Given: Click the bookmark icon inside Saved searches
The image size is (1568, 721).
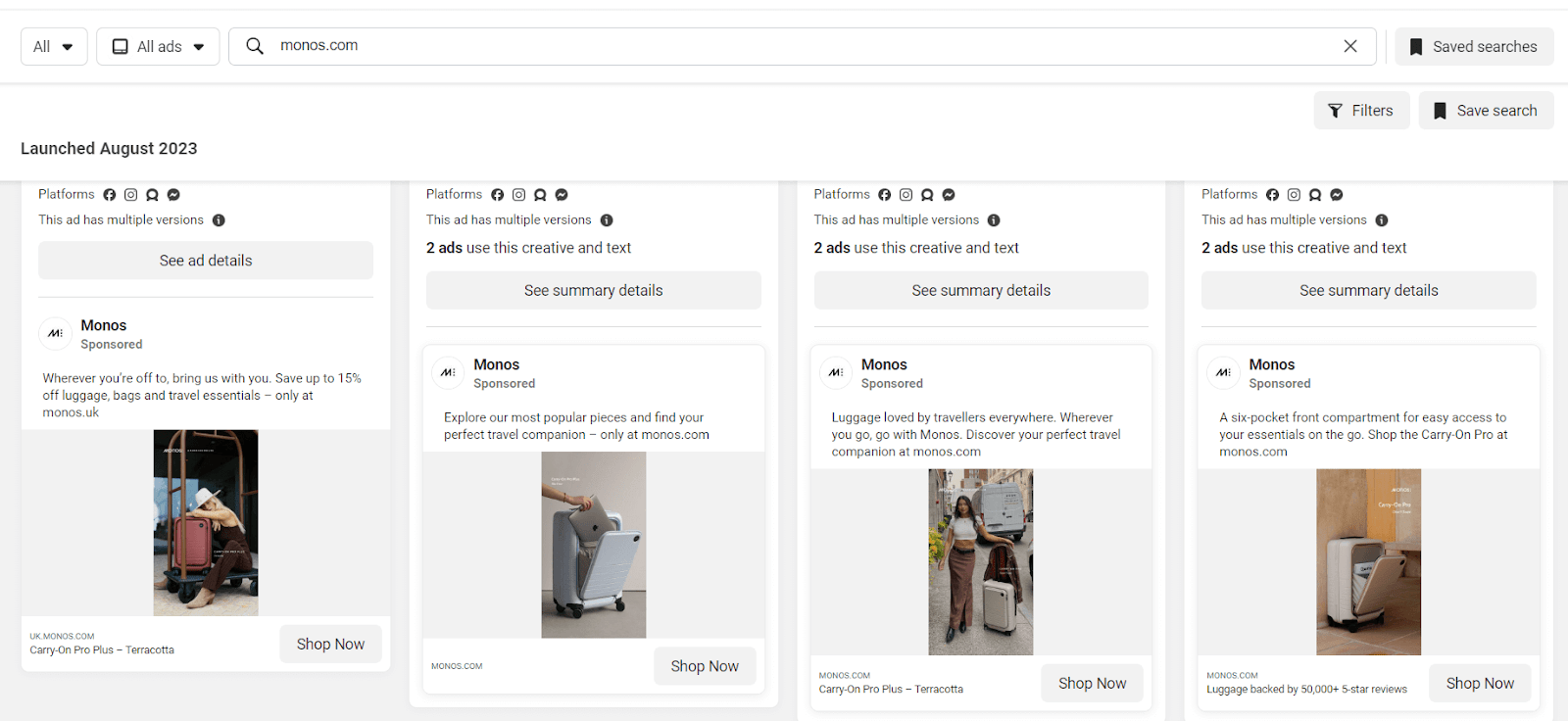Looking at the screenshot, I should click(x=1415, y=46).
